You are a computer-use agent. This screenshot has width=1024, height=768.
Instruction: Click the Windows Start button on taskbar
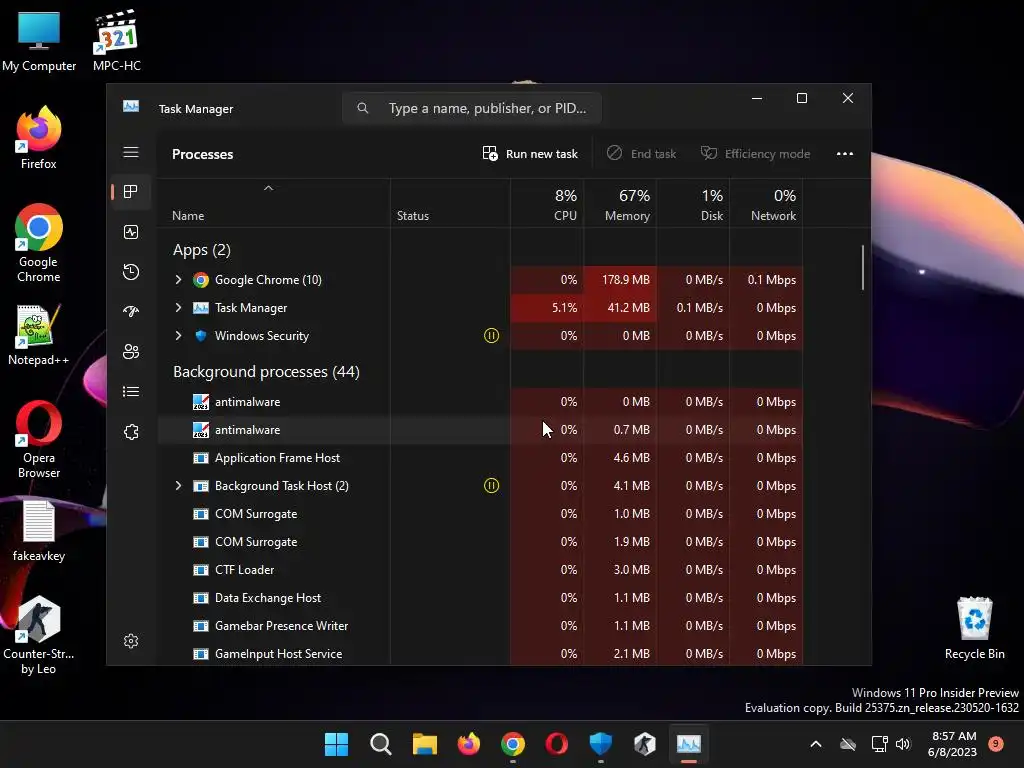pos(336,744)
